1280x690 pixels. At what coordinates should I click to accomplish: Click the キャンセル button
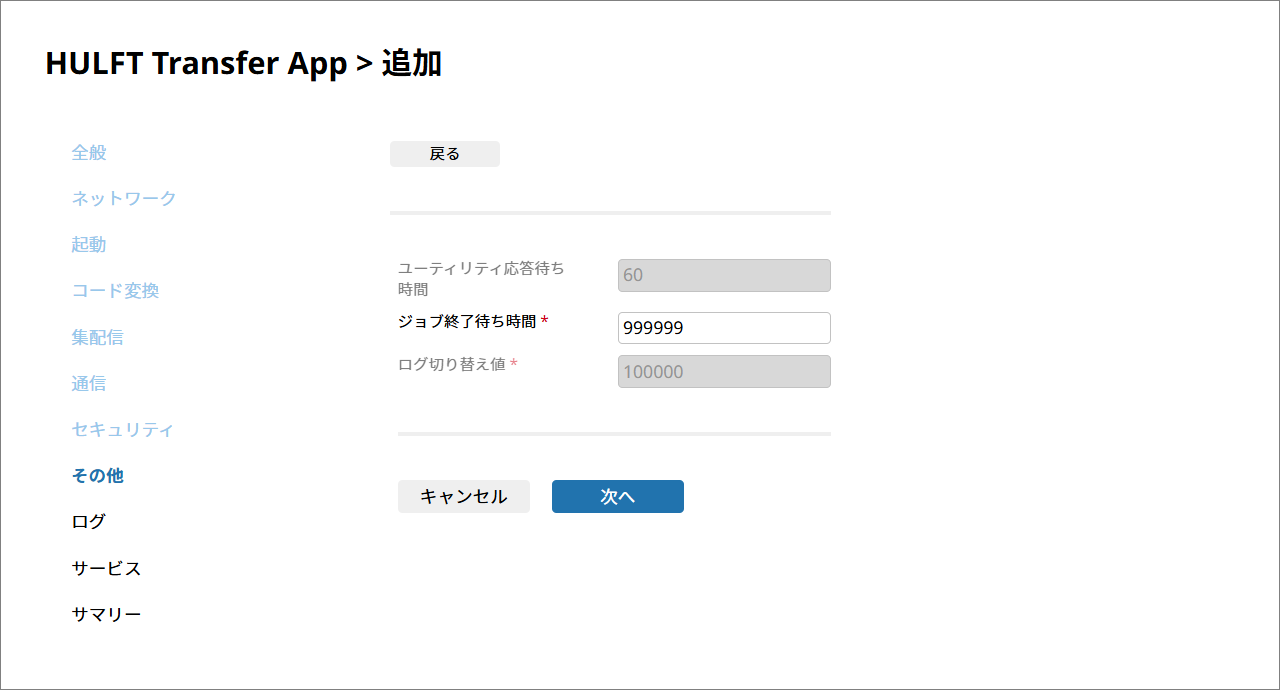pos(463,497)
